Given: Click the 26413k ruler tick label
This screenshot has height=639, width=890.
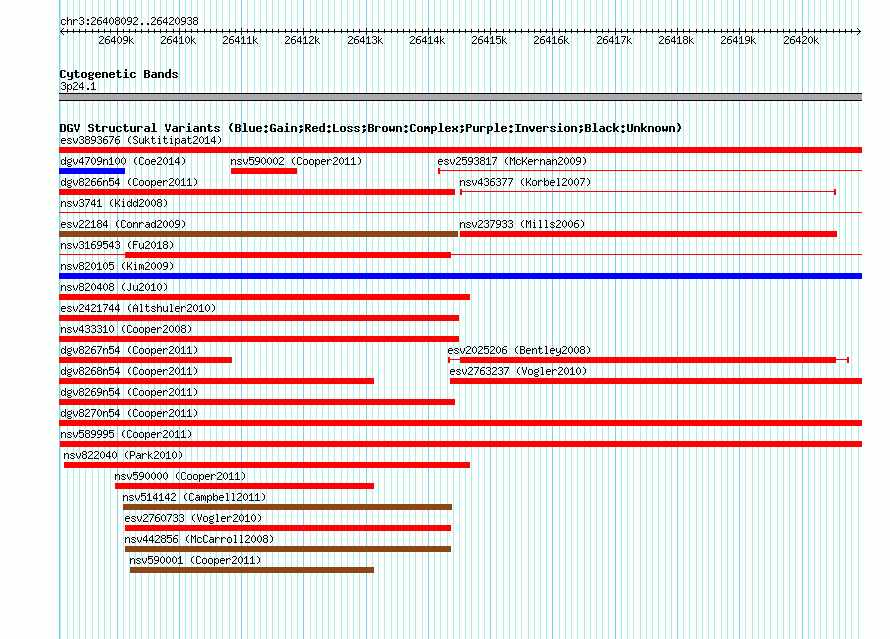Looking at the screenshot, I should [x=365, y=40].
